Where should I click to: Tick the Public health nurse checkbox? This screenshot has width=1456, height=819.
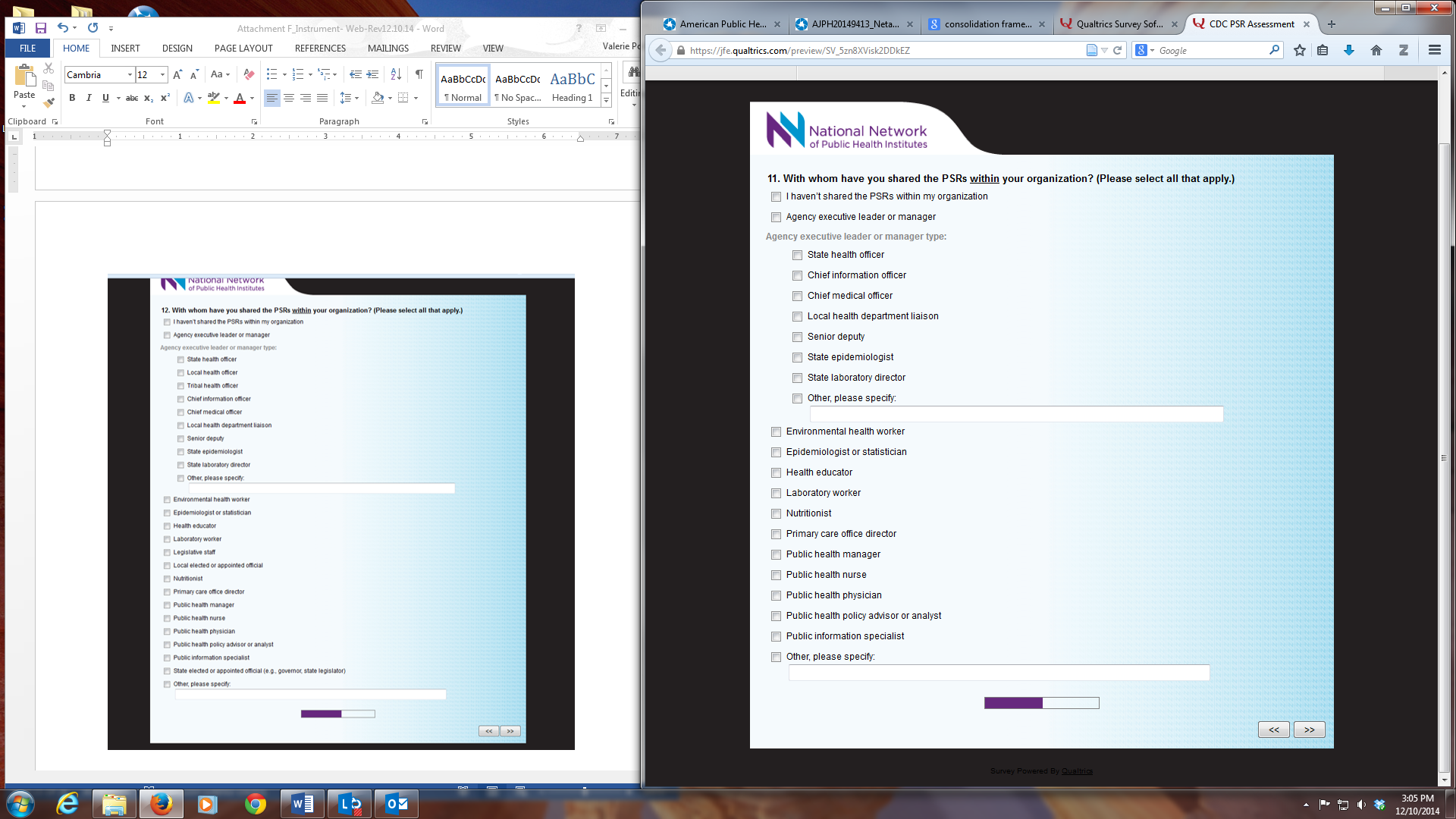tap(776, 576)
